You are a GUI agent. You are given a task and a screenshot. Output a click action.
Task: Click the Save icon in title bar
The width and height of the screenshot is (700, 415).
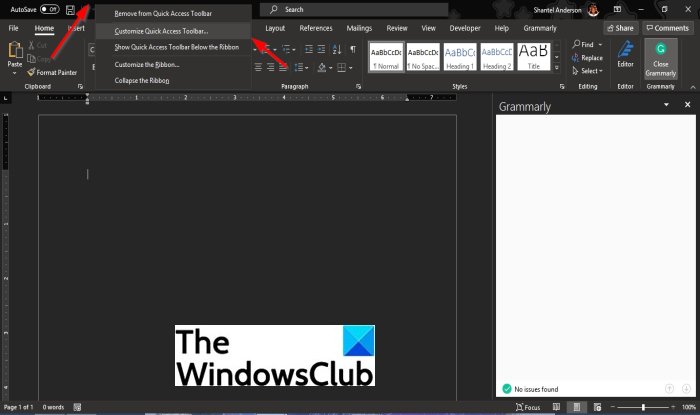click(70, 9)
